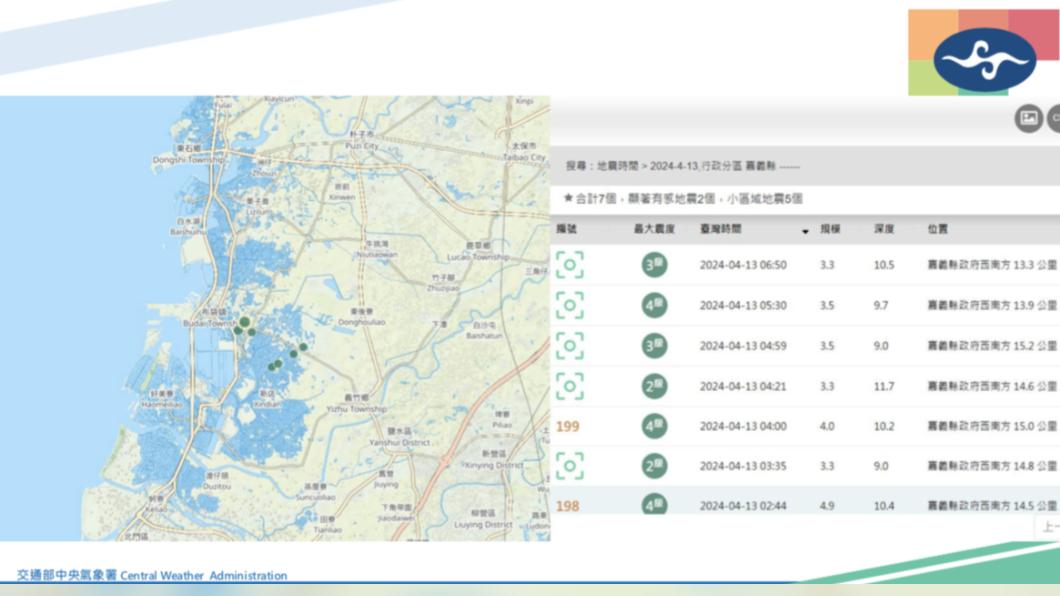The width and height of the screenshot is (1060, 596).
Task: Click the Puzi City label on the map
Action: (361, 146)
